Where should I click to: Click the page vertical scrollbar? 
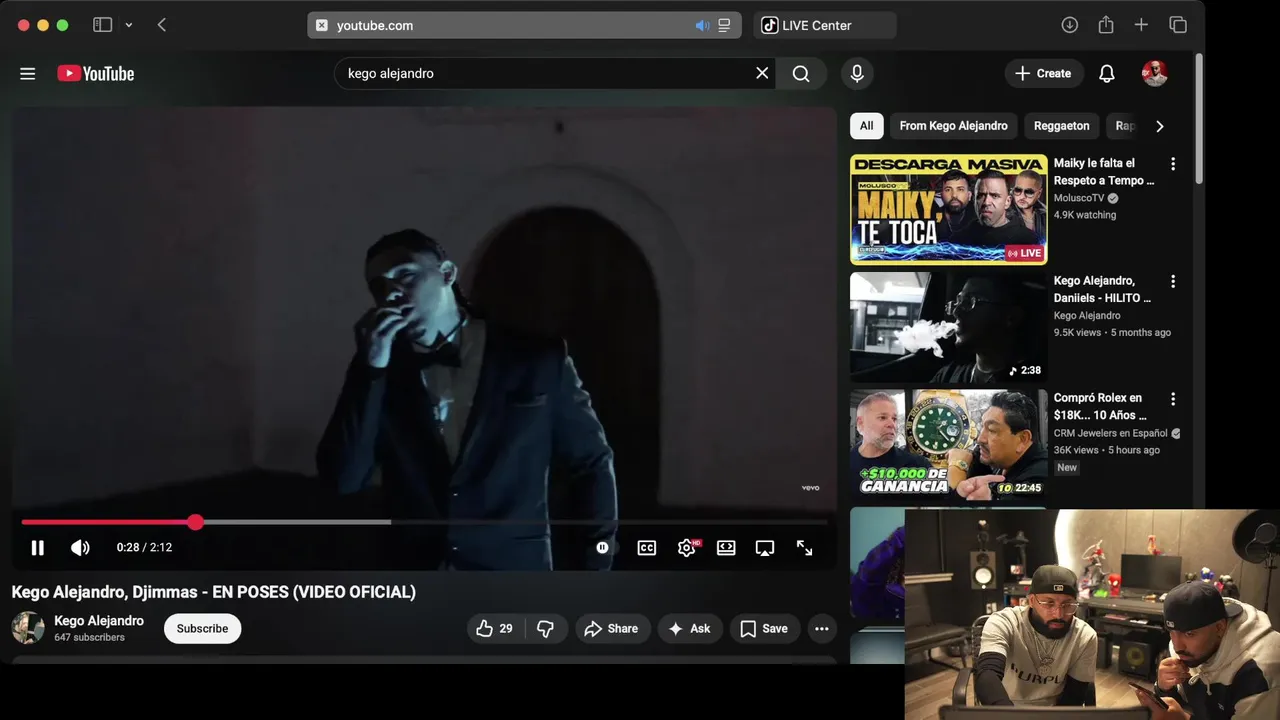click(x=1199, y=118)
